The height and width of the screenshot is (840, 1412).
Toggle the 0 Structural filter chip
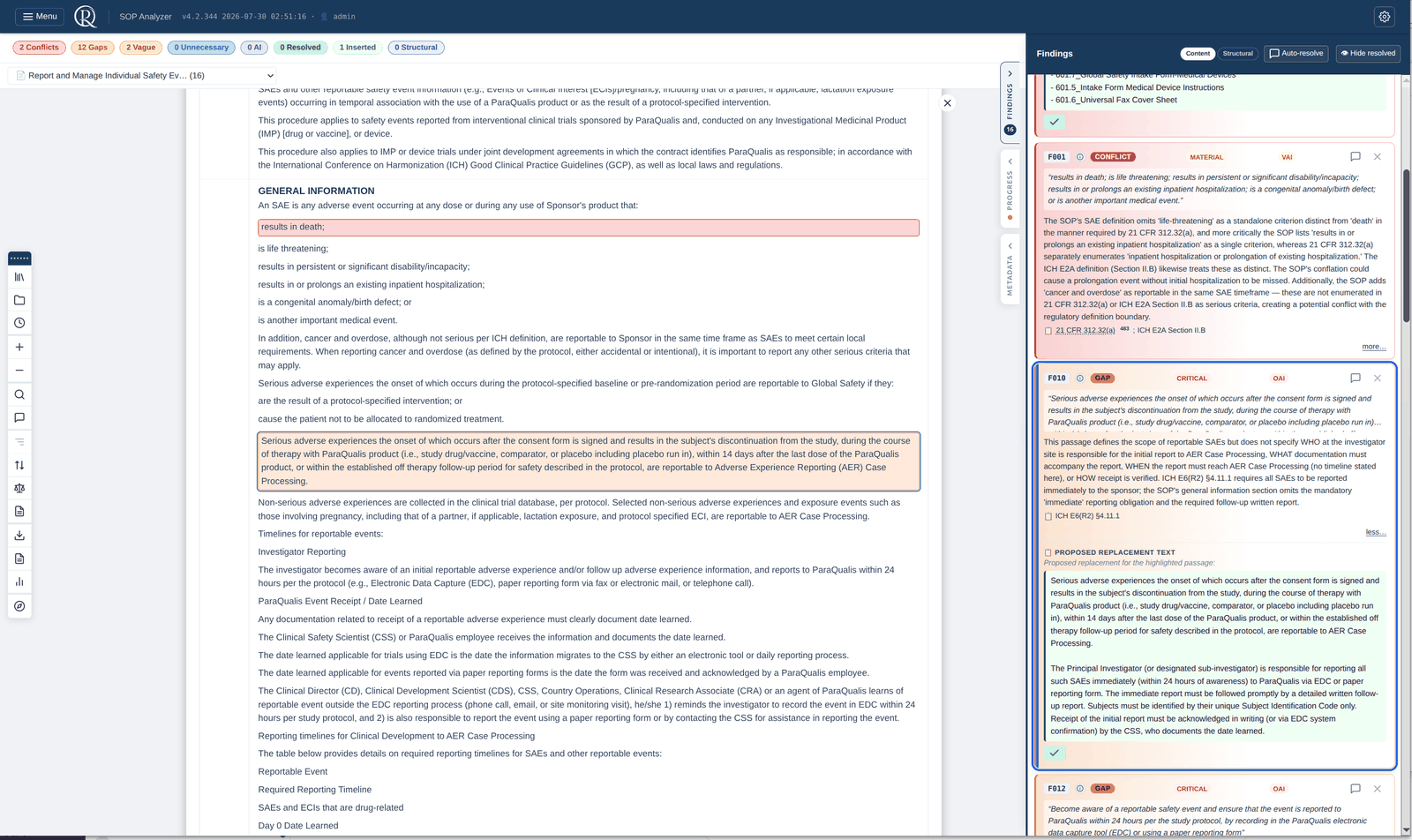click(x=417, y=48)
